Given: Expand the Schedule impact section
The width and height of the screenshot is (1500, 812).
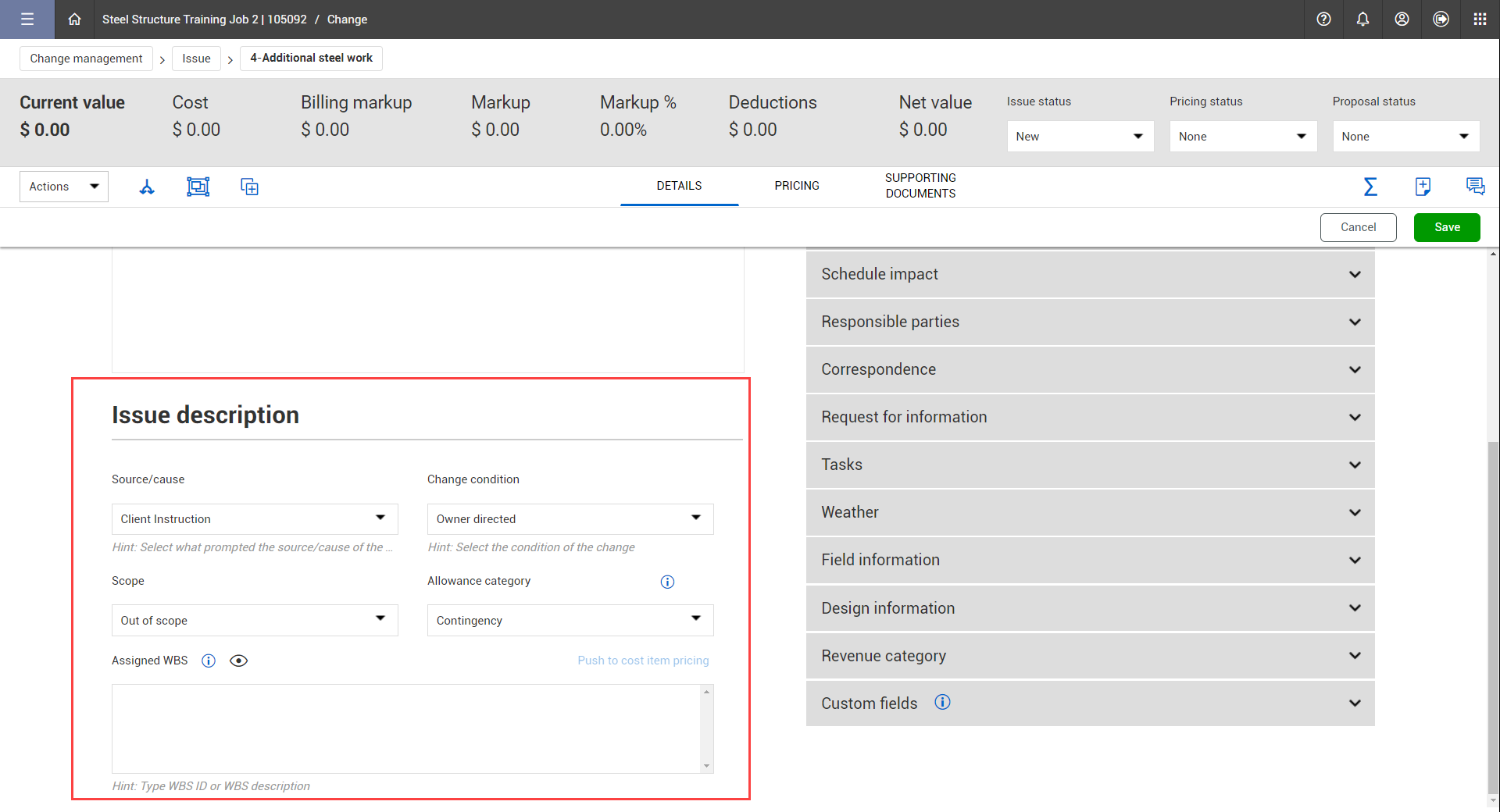Looking at the screenshot, I should pos(1090,274).
